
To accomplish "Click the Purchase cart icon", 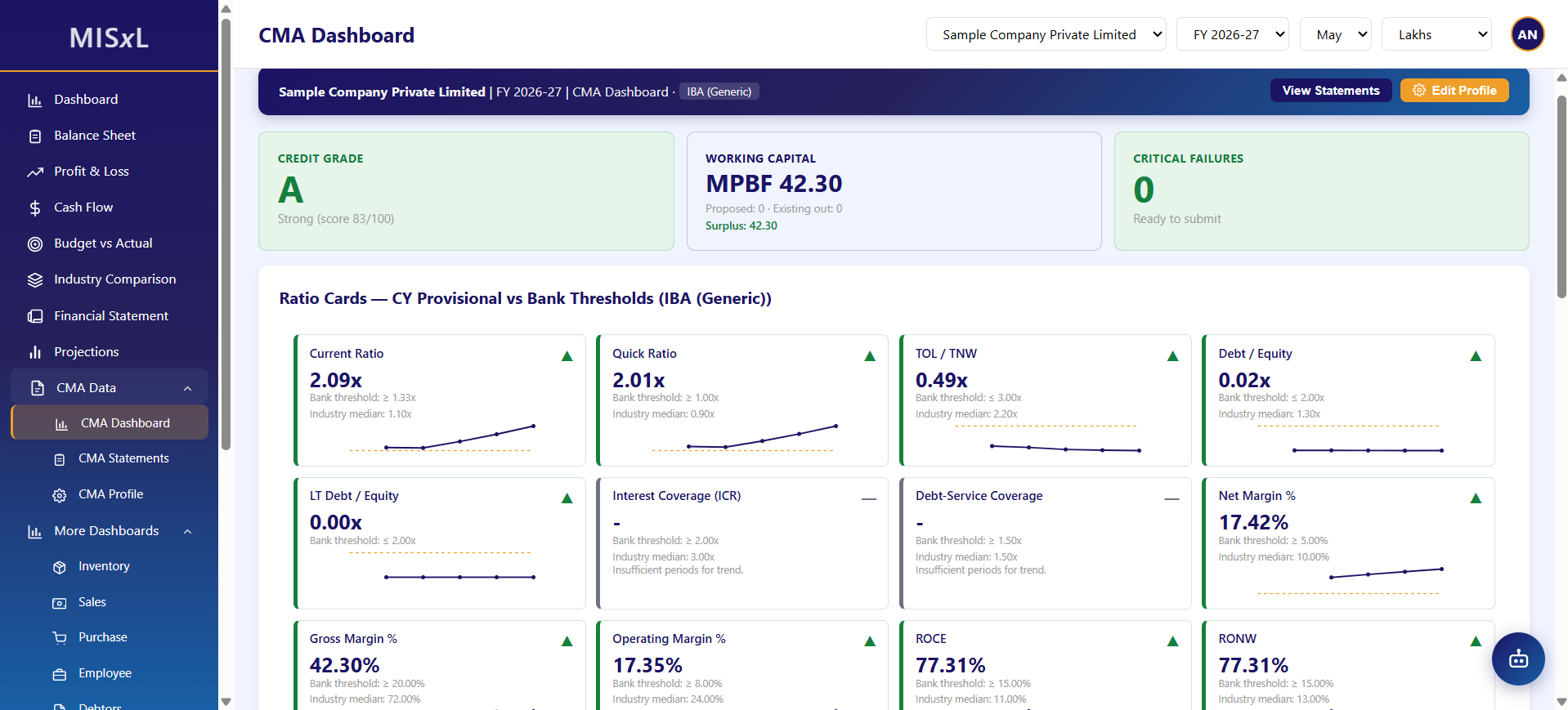I will (60, 638).
